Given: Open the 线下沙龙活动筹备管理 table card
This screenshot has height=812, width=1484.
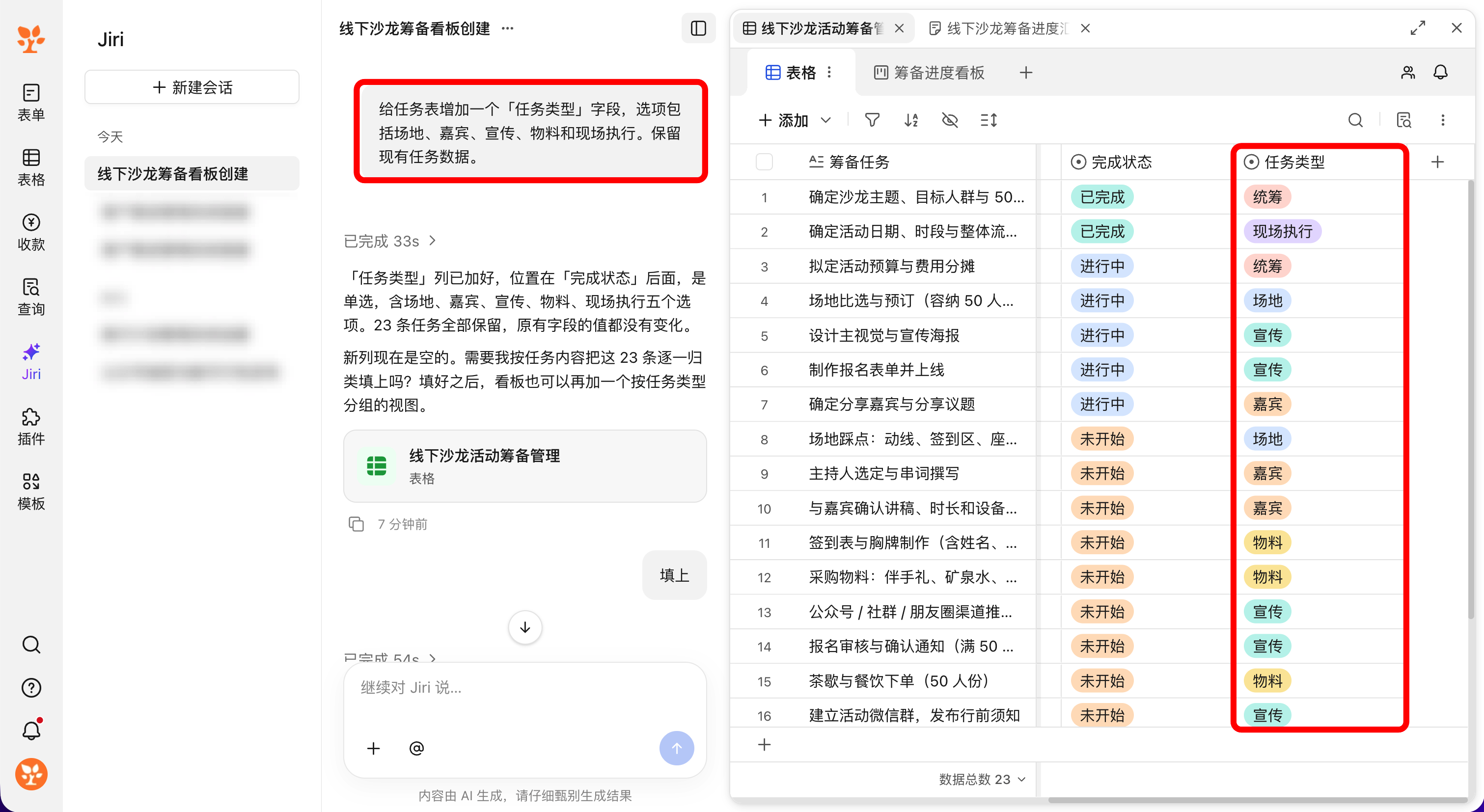Looking at the screenshot, I should 525,466.
